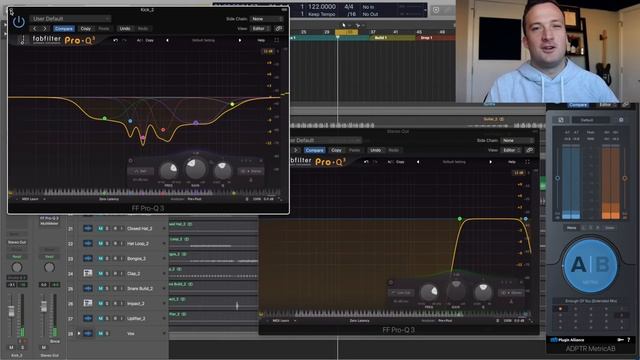
Task: Select the blue EQ band node in Kick_2 plugin
Action: pos(130,121)
